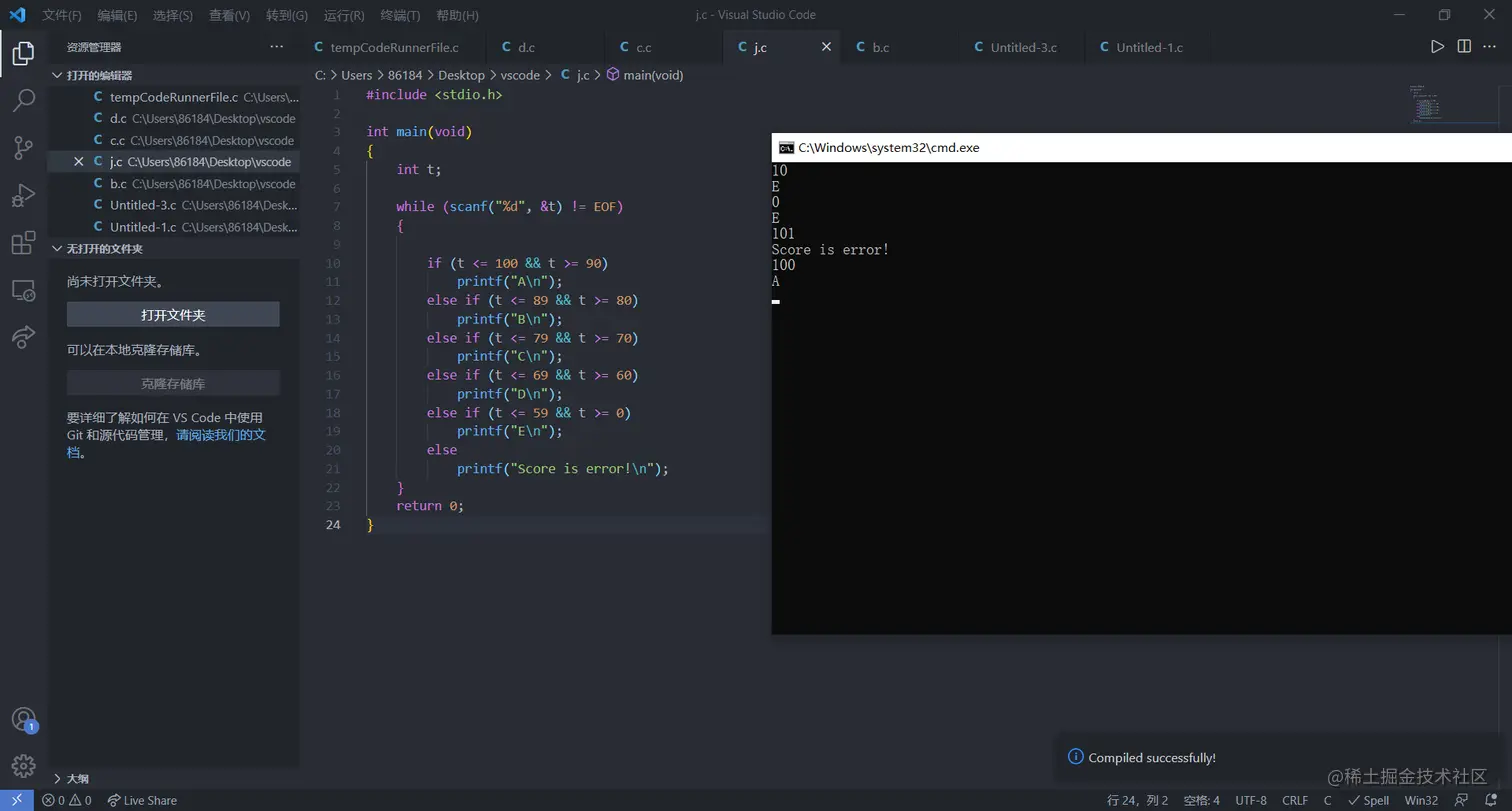Open the j.c file breadcrumb
Screen dimensions: 1512x811
tap(575, 75)
